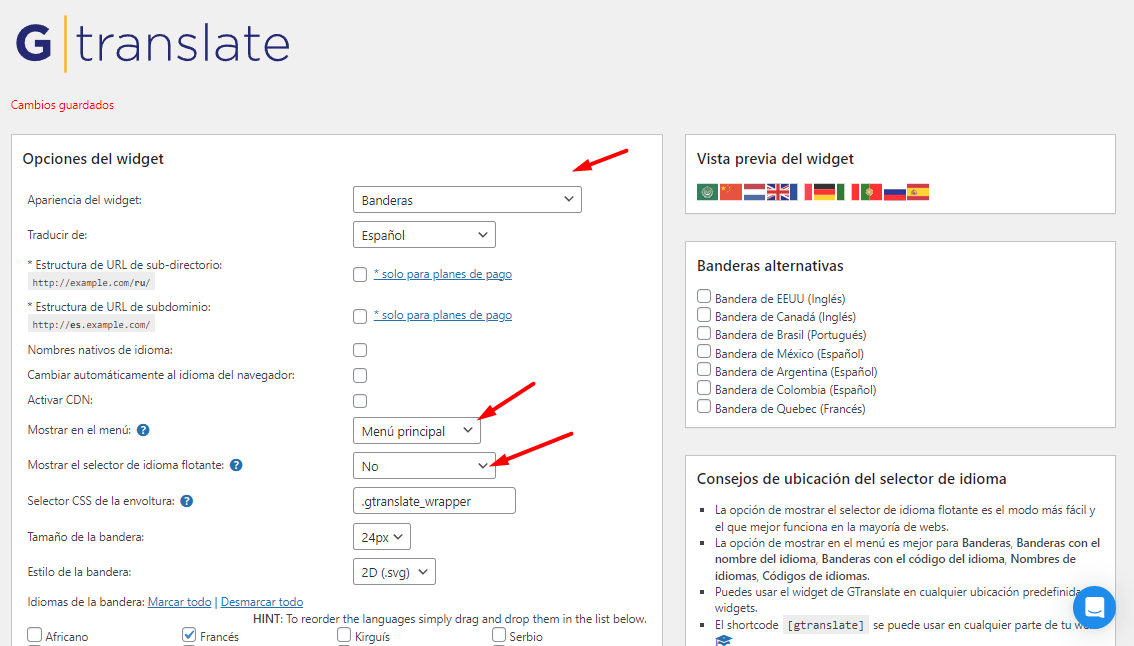Select the Russian flag in widget preview
The image size is (1134, 646).
[x=895, y=192]
